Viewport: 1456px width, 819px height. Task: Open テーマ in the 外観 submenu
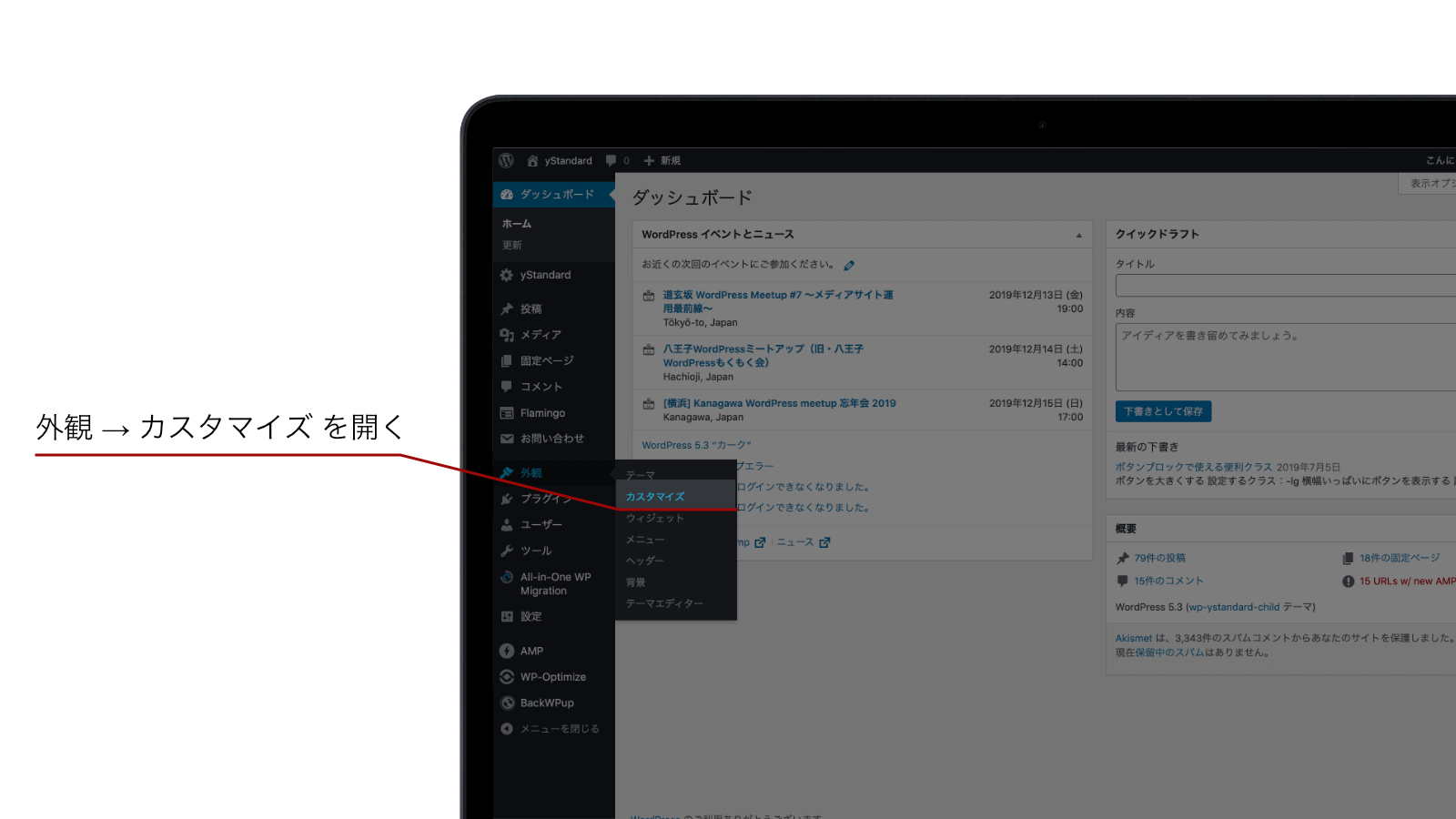coord(641,475)
